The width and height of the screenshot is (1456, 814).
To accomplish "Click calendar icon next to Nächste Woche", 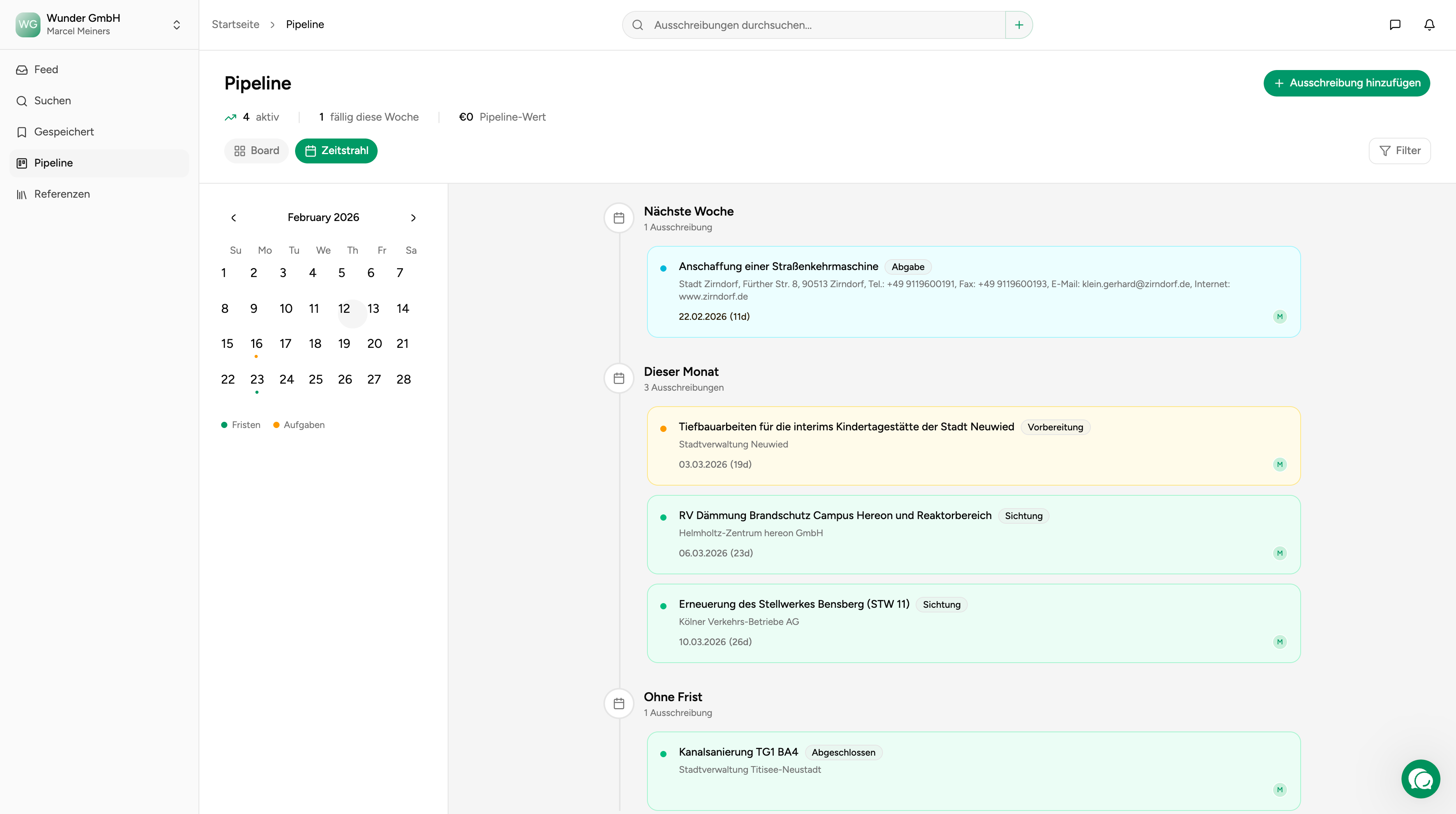I will [618, 218].
